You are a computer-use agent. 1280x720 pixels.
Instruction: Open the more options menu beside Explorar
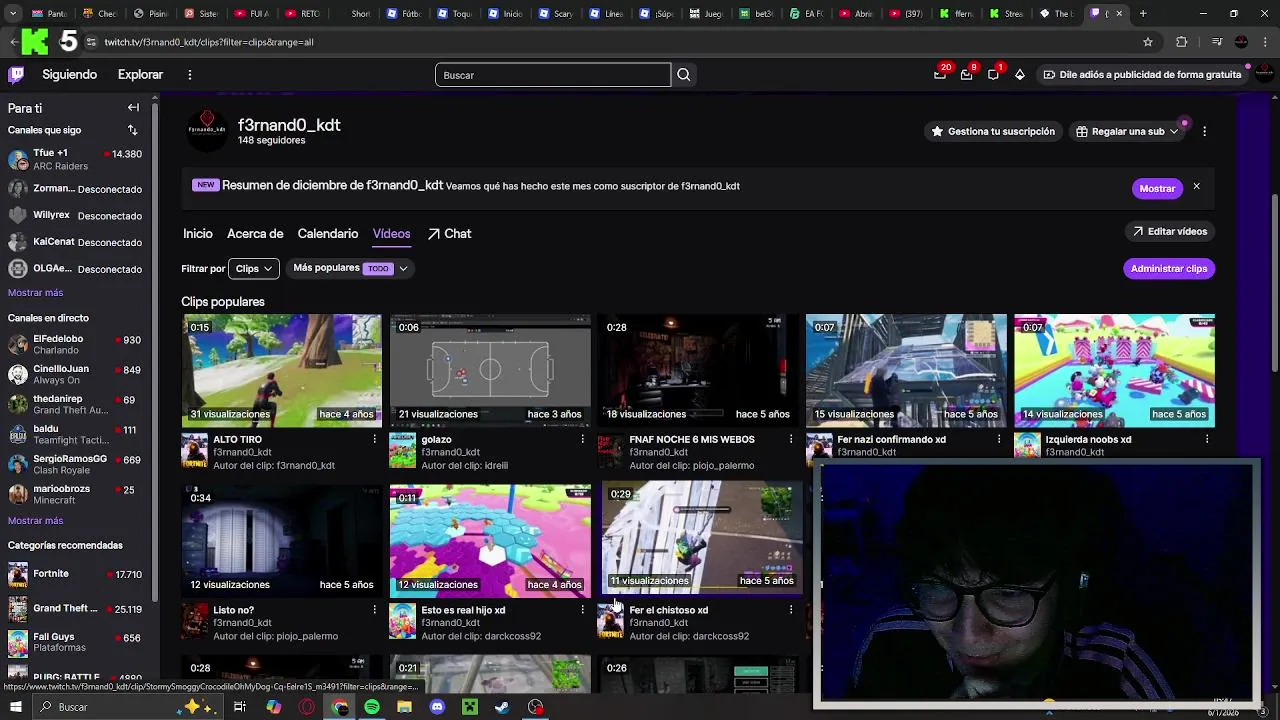tap(189, 74)
